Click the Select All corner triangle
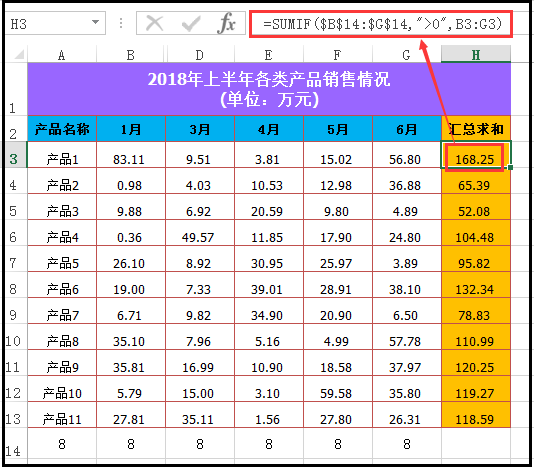Screen dimensions: 534x467 click(19, 55)
